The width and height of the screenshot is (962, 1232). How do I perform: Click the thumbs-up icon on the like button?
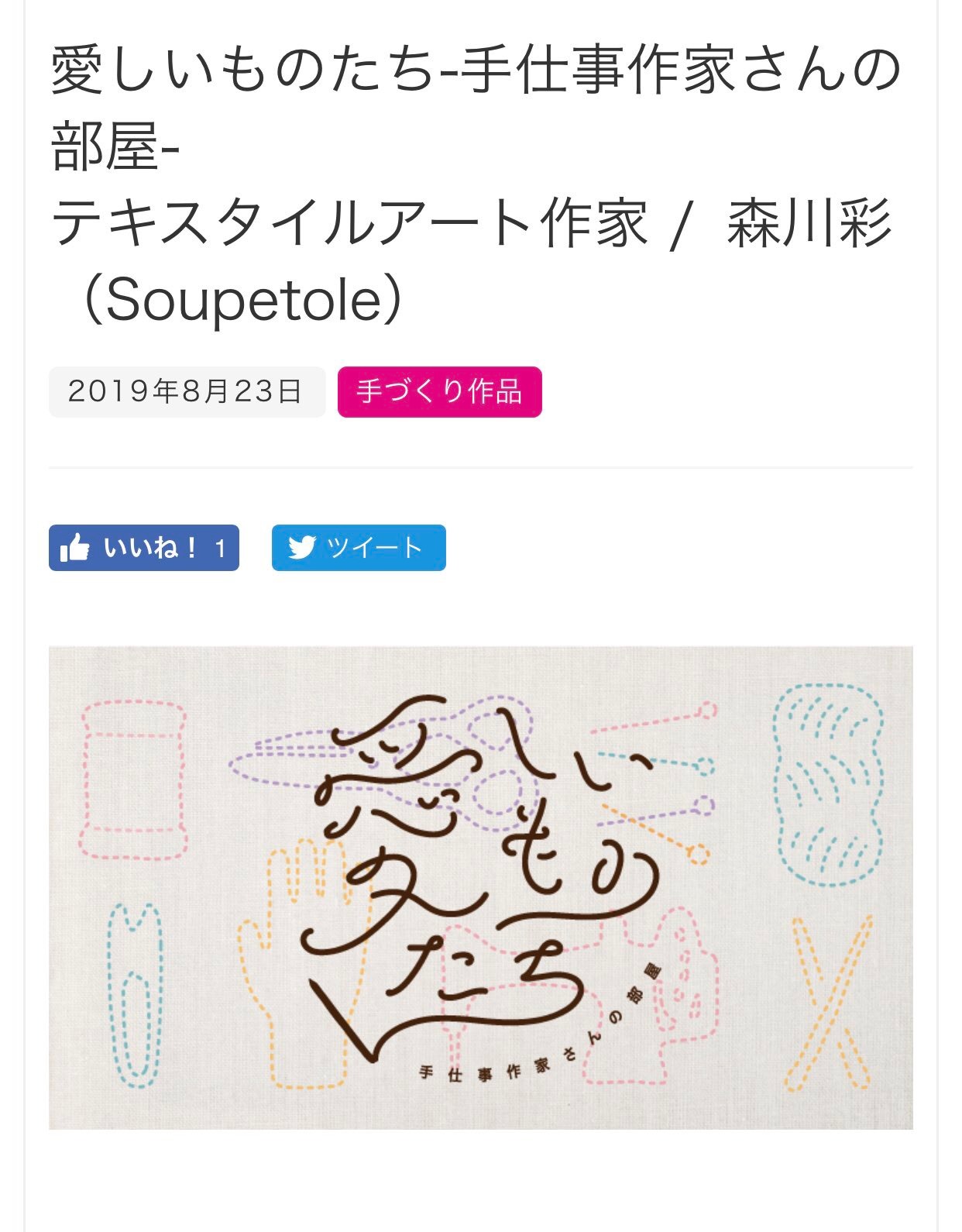coord(75,548)
